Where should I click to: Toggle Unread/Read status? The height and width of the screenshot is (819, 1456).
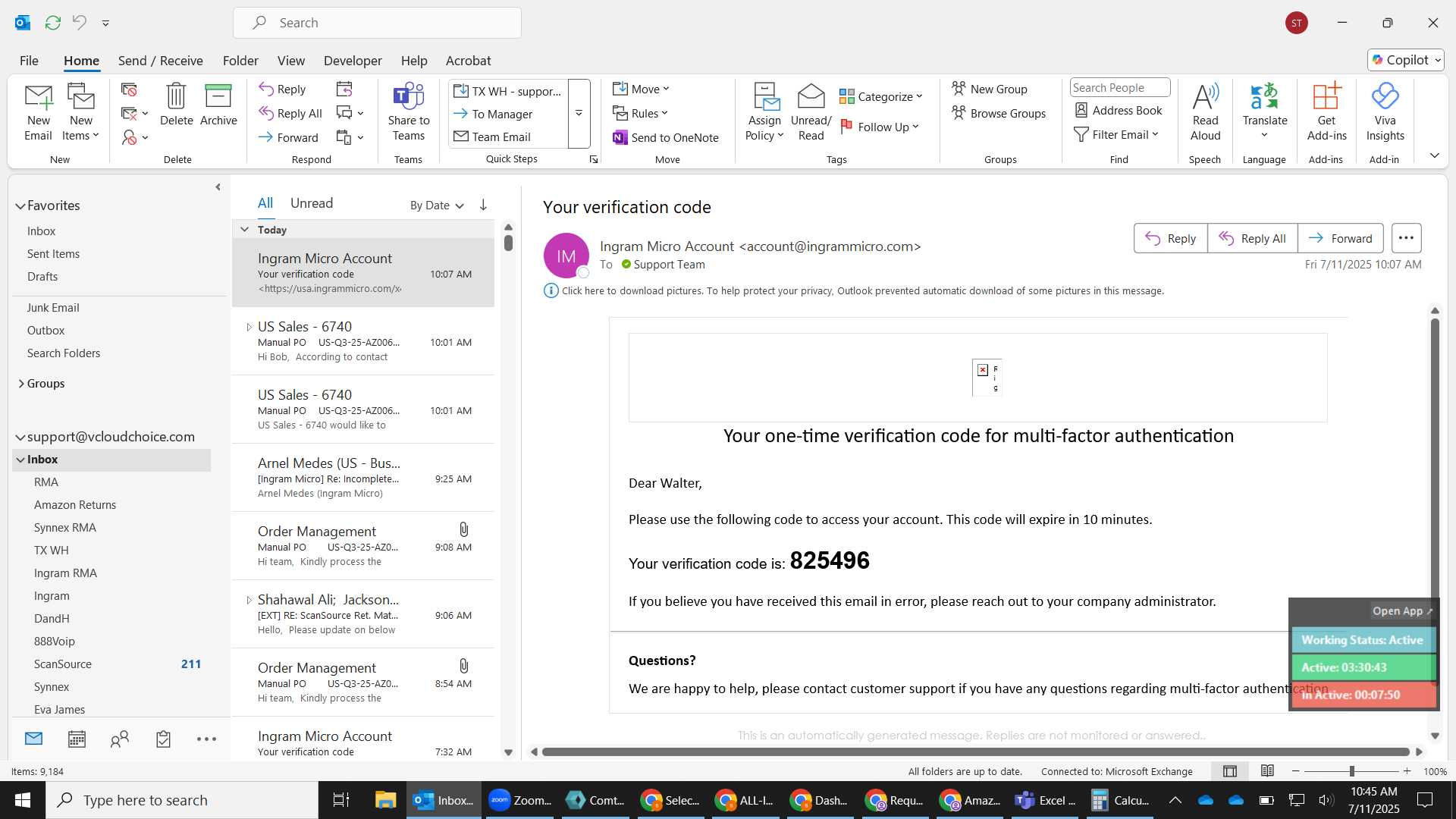click(x=811, y=112)
